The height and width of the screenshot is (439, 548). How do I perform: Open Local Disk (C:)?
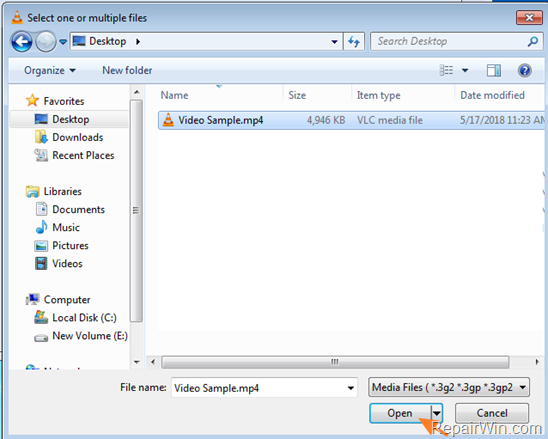[x=84, y=318]
